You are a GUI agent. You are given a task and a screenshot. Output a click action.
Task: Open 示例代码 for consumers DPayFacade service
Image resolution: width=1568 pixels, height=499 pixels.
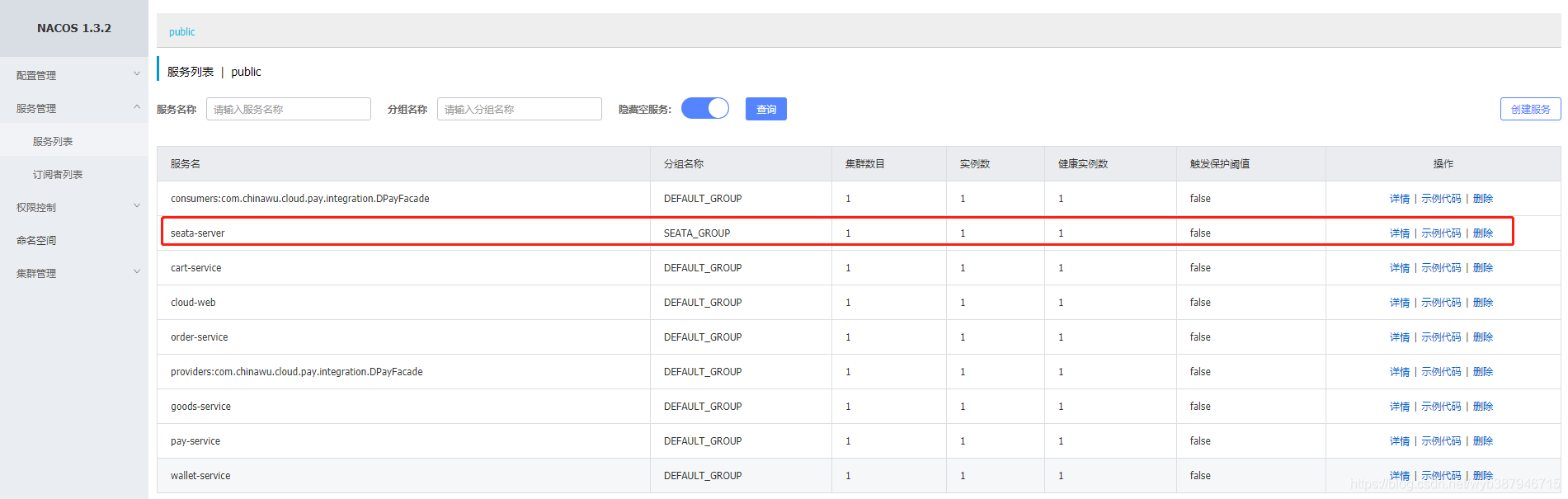point(1441,199)
